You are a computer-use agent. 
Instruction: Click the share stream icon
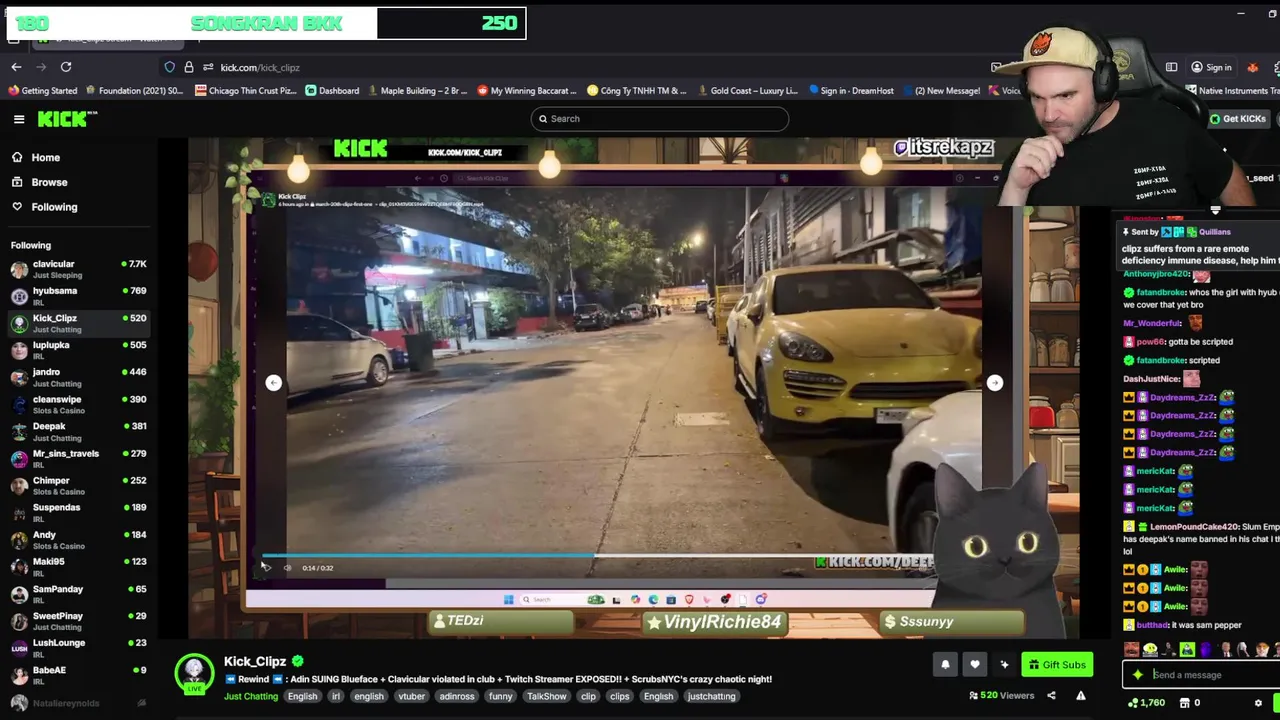1051,696
